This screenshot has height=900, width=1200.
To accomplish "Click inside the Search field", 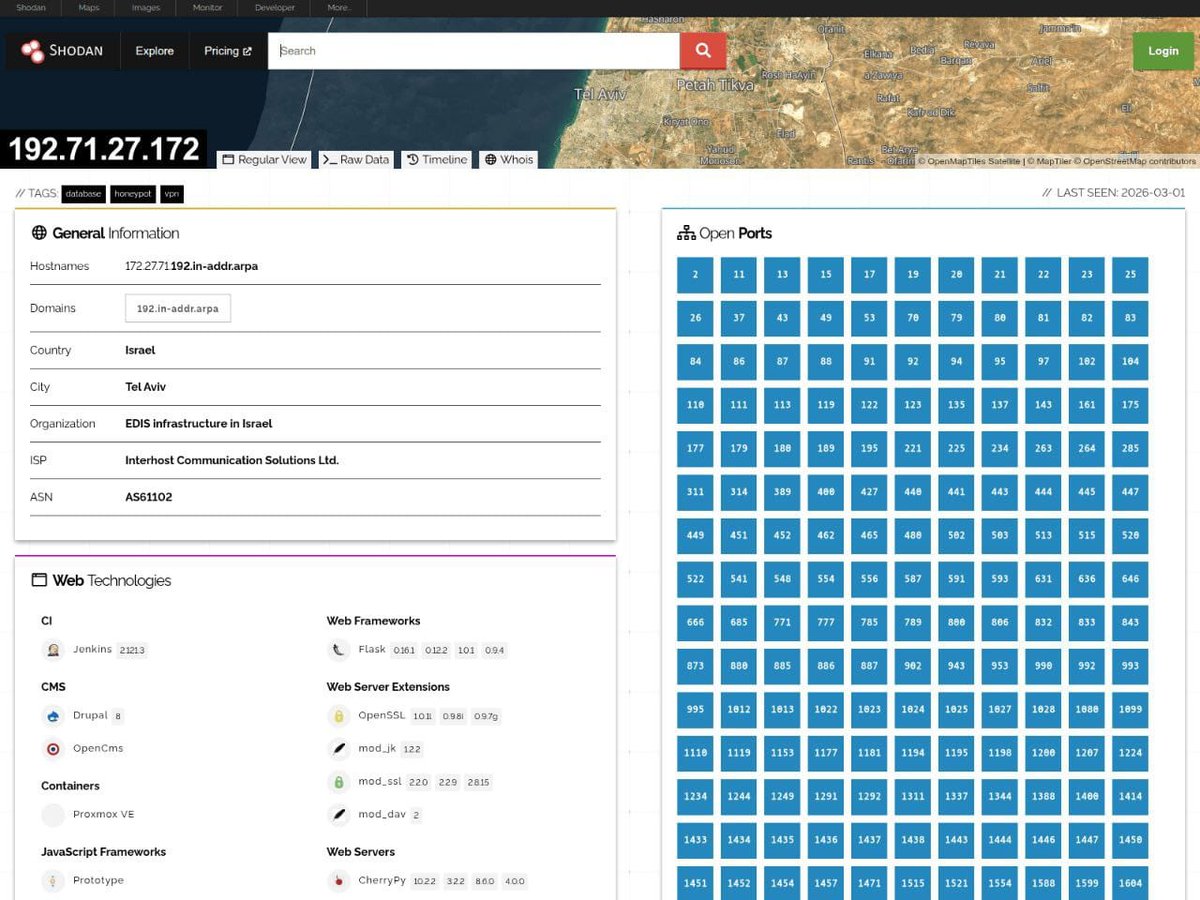I will (474, 51).
